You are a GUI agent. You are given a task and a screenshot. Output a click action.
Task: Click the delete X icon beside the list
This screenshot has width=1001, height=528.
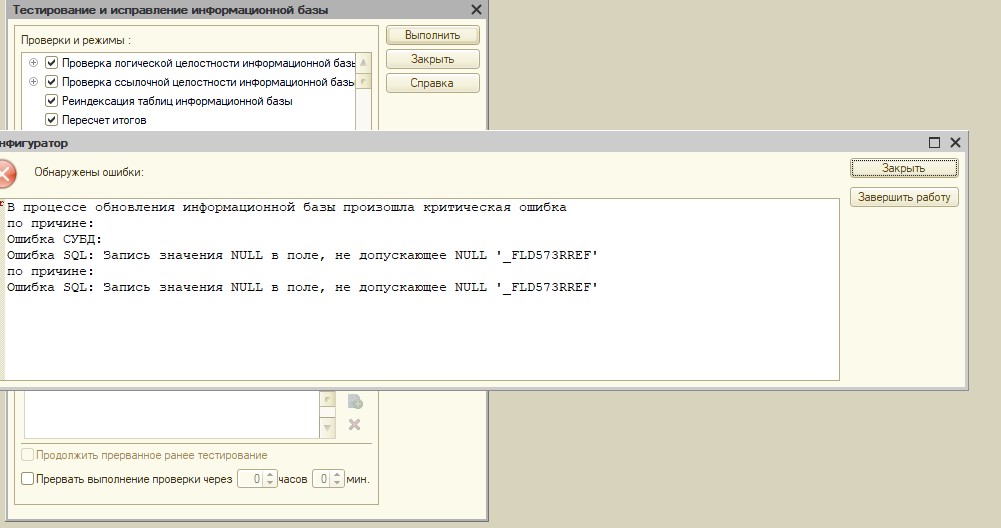click(354, 425)
